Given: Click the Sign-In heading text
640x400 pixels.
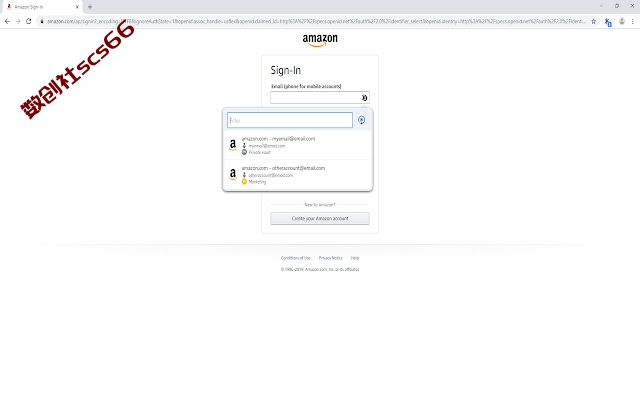Looking at the screenshot, I should click(286, 71).
